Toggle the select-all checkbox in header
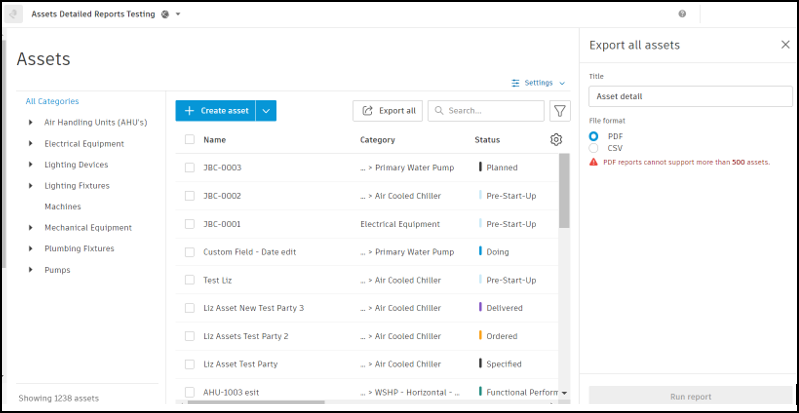Screen dimensions: 799x413 190,140
